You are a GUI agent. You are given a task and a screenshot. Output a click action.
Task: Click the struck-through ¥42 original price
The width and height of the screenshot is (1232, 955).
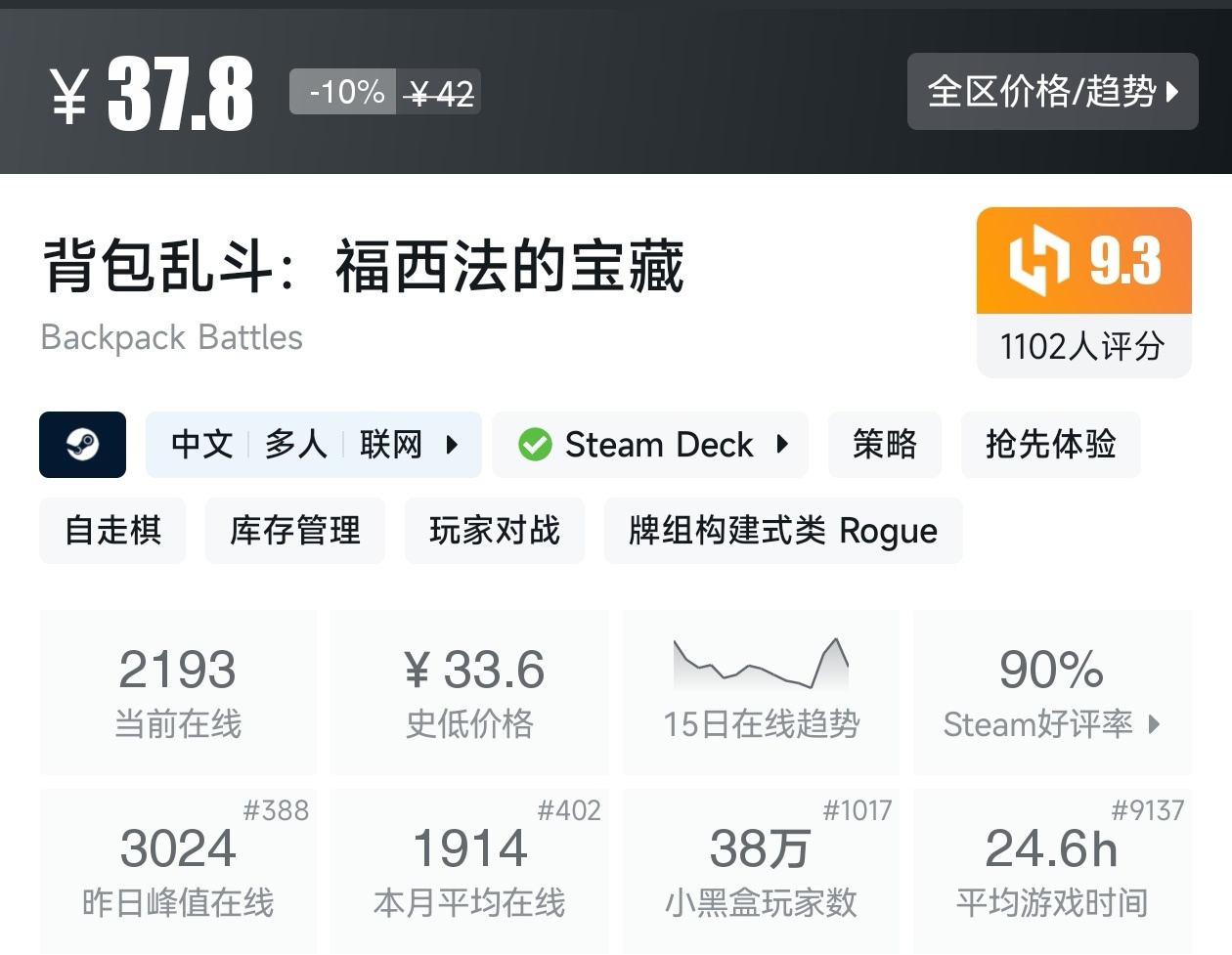pyautogui.click(x=440, y=94)
